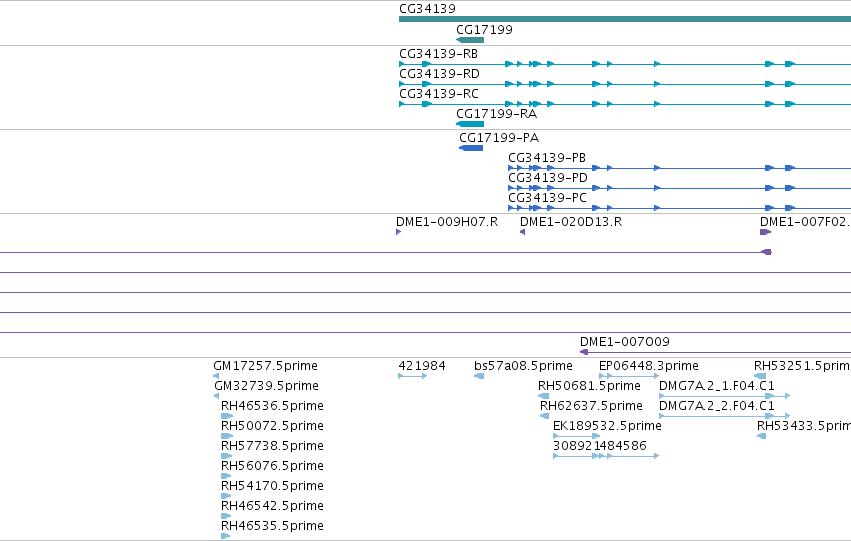Image resolution: width=851 pixels, height=541 pixels.
Task: Click the DMG7A.2_1.F04.C1 feature glyph
Action: (x=725, y=396)
